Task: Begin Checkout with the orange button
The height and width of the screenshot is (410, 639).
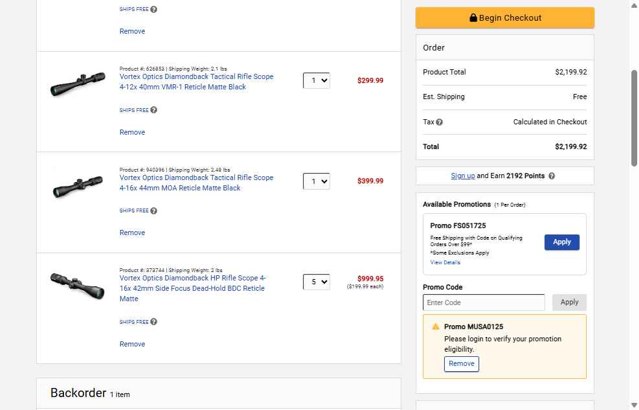Action: (x=505, y=18)
